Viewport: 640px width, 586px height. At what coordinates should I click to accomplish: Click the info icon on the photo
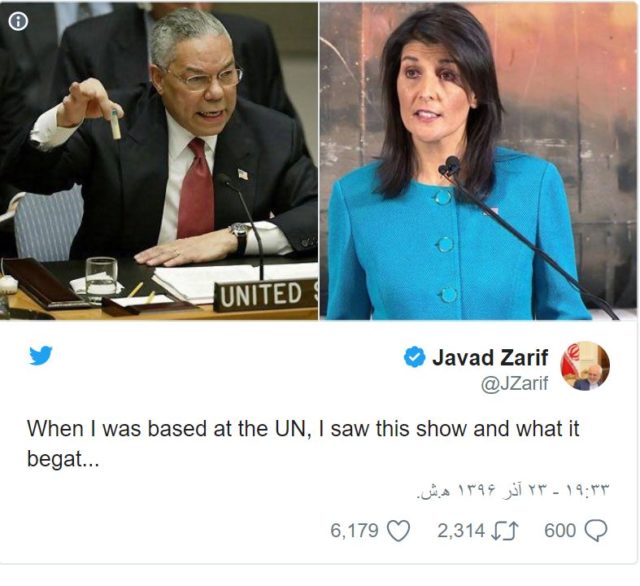(x=18, y=21)
